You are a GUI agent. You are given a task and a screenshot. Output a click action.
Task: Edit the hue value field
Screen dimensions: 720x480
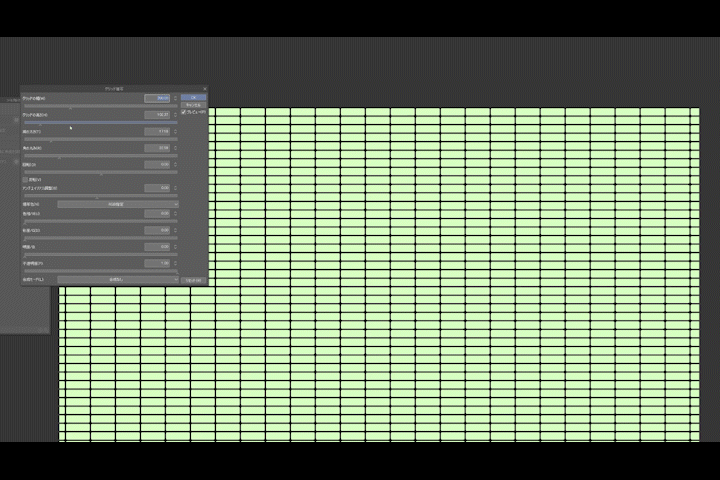click(157, 214)
